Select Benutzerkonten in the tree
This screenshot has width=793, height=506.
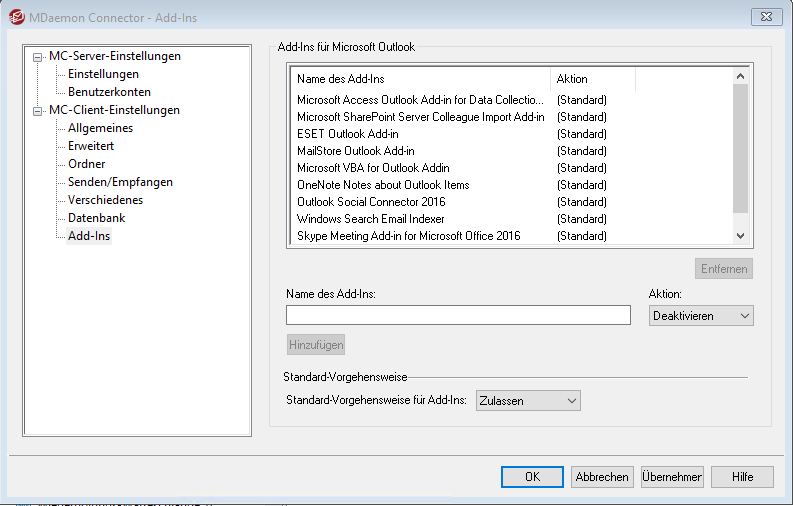[x=109, y=92]
